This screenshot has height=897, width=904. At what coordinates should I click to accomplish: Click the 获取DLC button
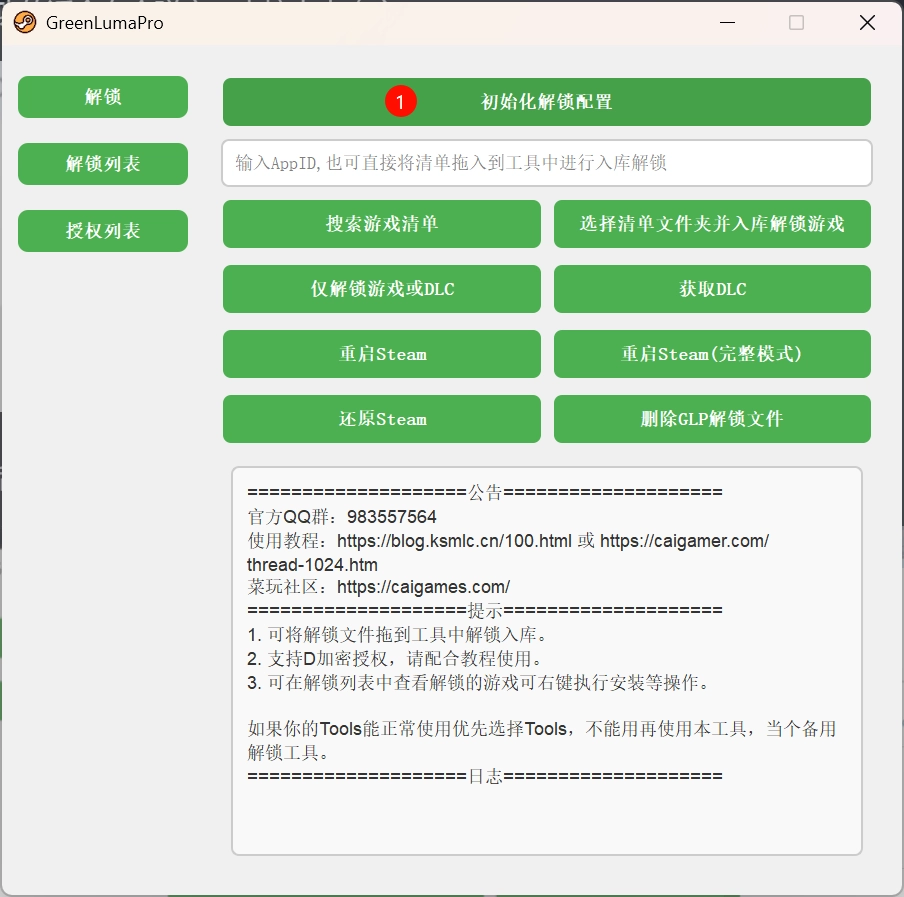(712, 289)
